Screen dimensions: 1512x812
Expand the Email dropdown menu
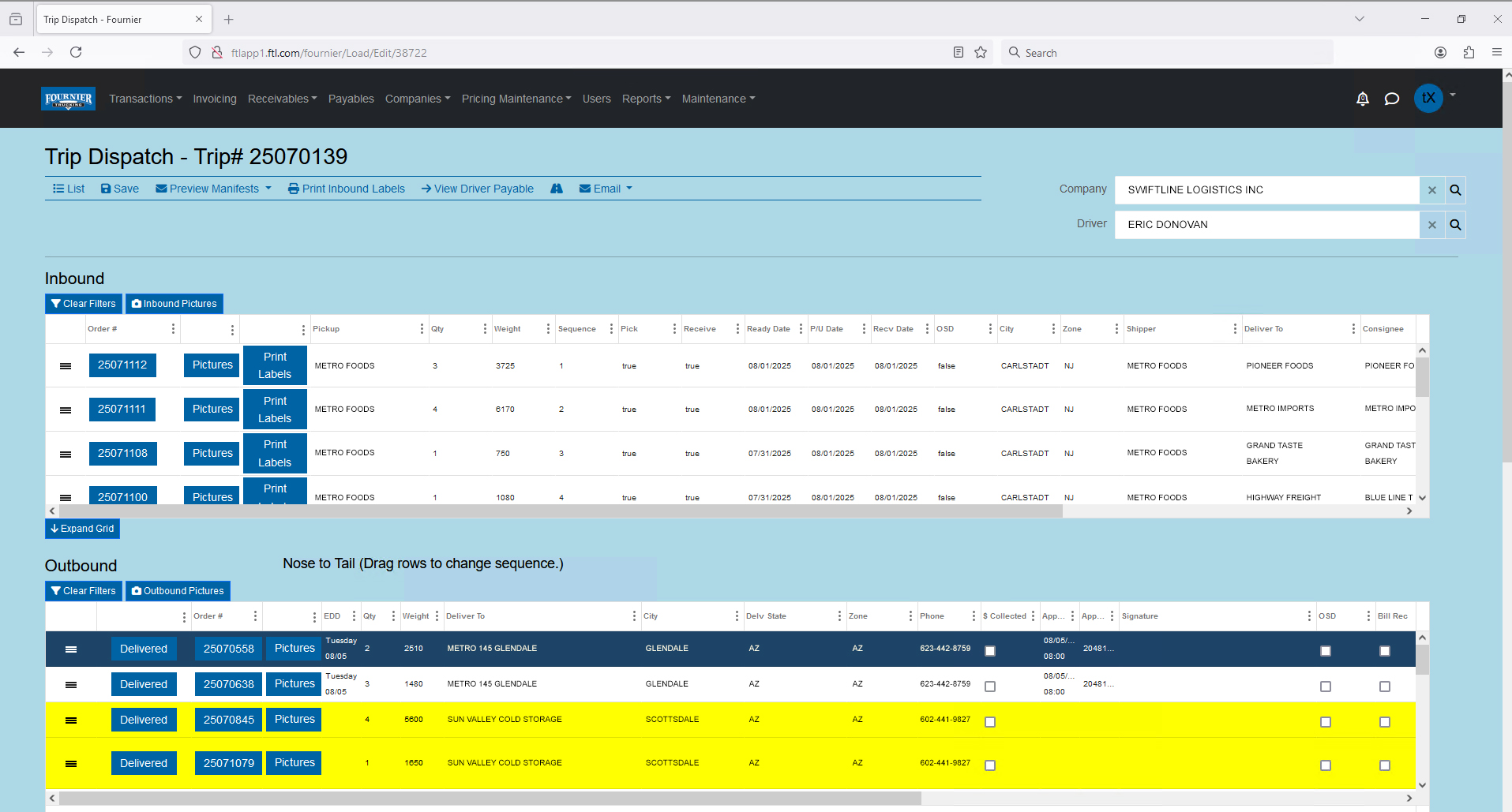coord(606,189)
